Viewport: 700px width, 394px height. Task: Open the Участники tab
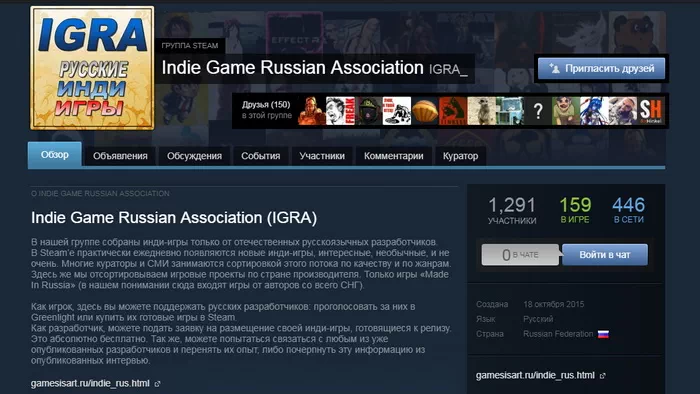[x=322, y=156]
